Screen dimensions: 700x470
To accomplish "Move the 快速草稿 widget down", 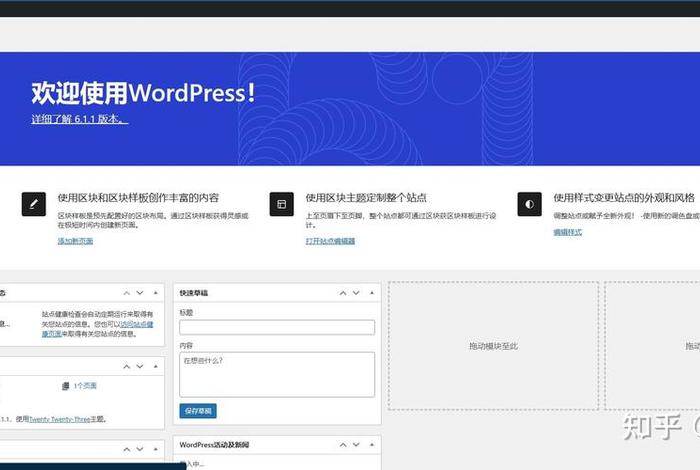I will click(356, 293).
